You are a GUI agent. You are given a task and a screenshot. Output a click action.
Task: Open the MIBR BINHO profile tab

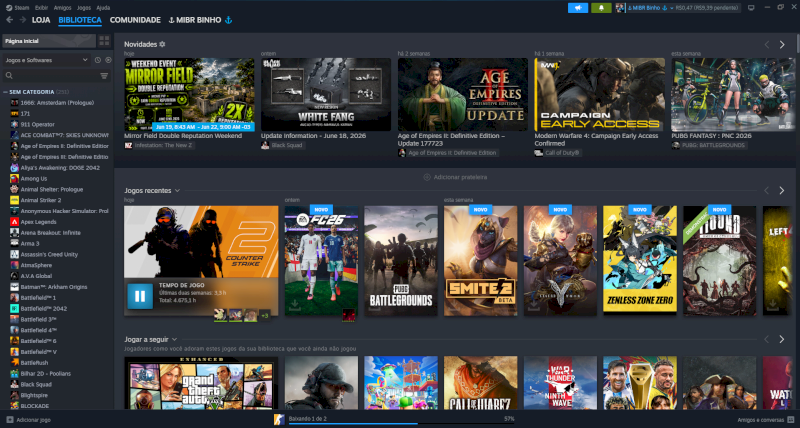click(x=200, y=20)
